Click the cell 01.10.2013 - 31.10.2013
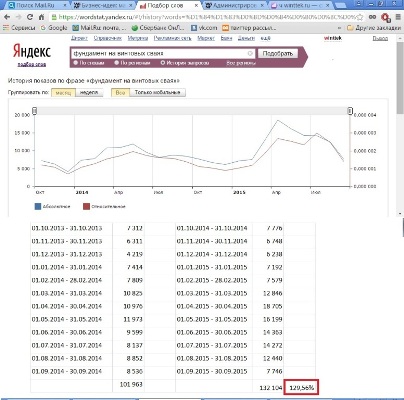 point(67,228)
